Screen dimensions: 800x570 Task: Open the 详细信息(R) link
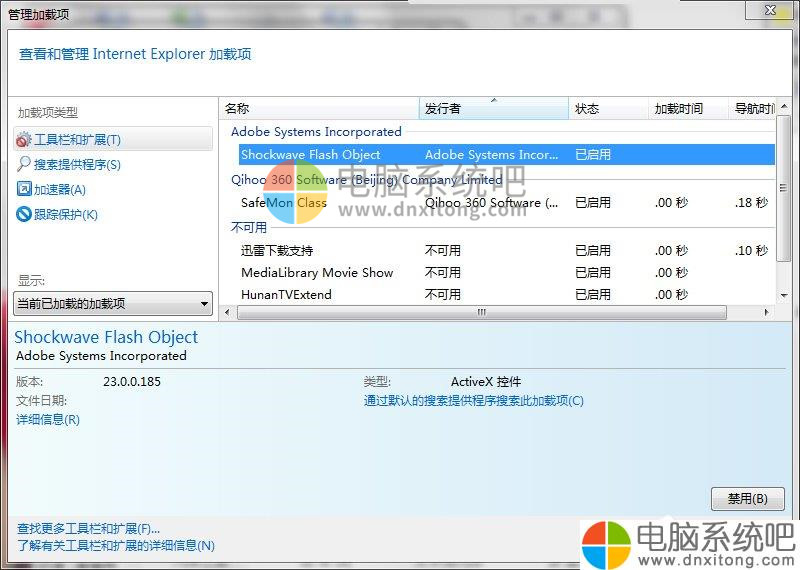point(48,419)
